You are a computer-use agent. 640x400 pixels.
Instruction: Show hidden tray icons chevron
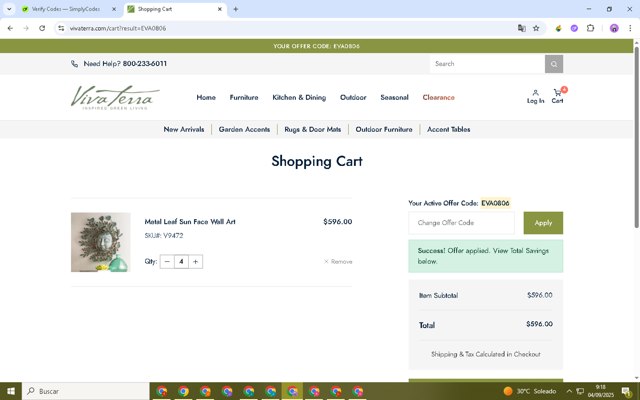(569, 391)
